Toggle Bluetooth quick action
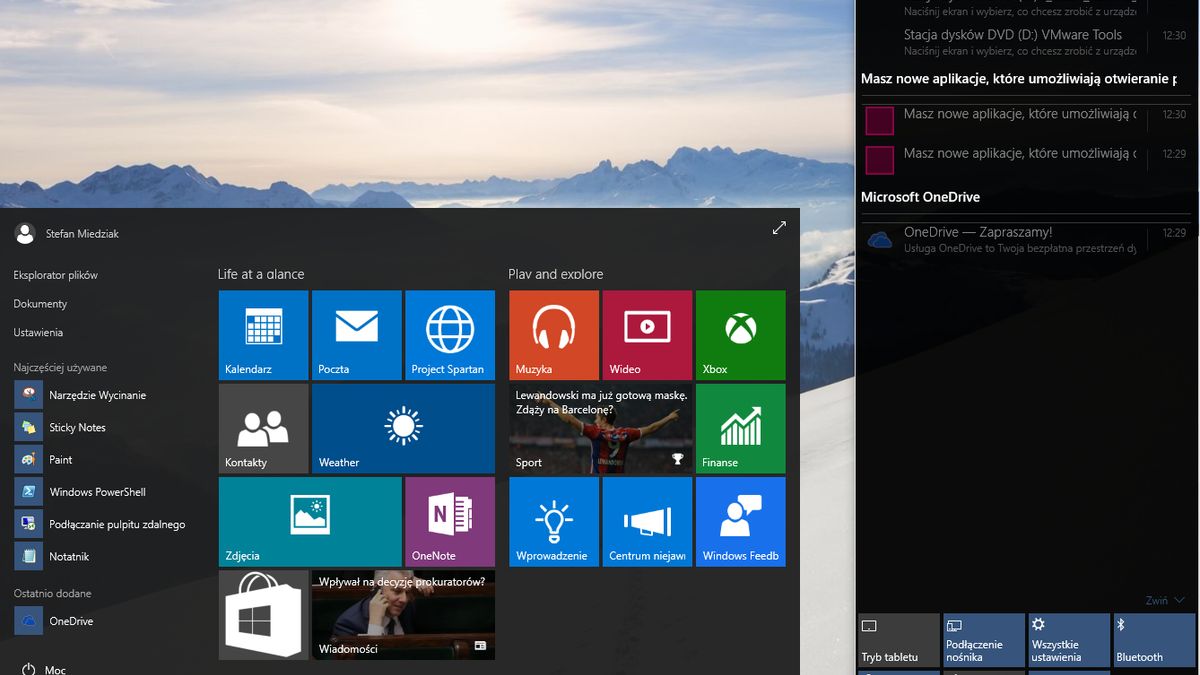 (1154, 640)
